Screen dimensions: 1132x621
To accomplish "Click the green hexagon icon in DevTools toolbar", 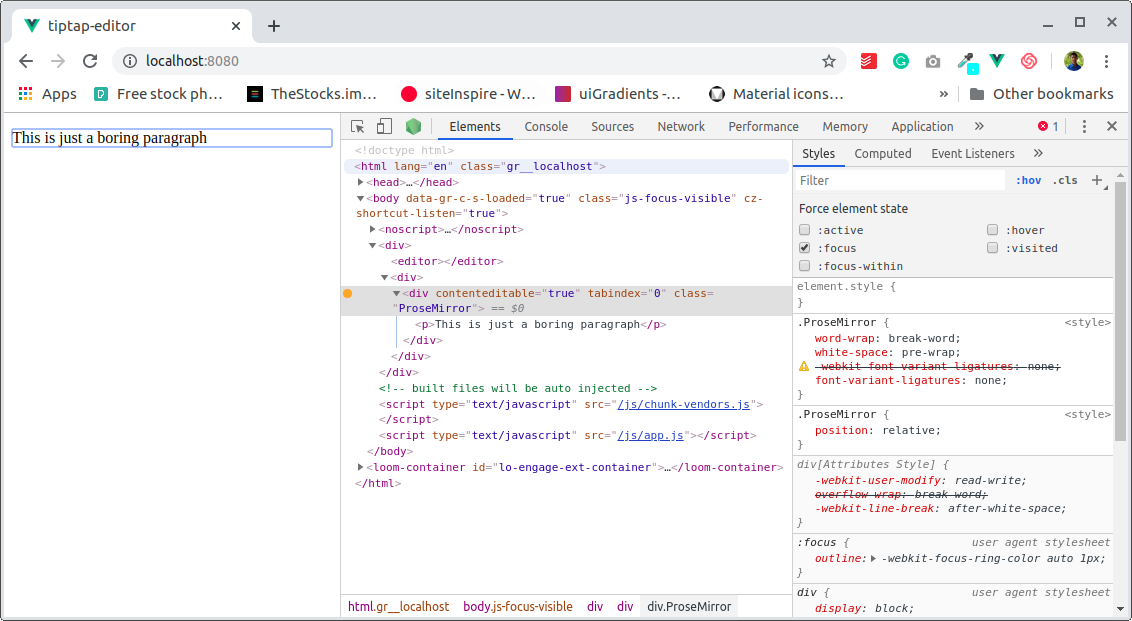I will click(x=413, y=126).
